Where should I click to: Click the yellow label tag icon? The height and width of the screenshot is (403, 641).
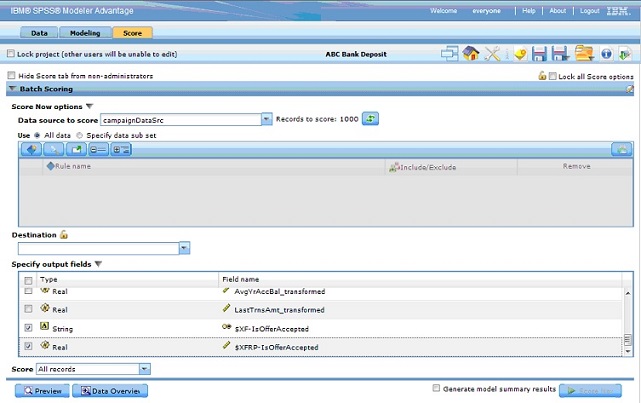[520, 54]
